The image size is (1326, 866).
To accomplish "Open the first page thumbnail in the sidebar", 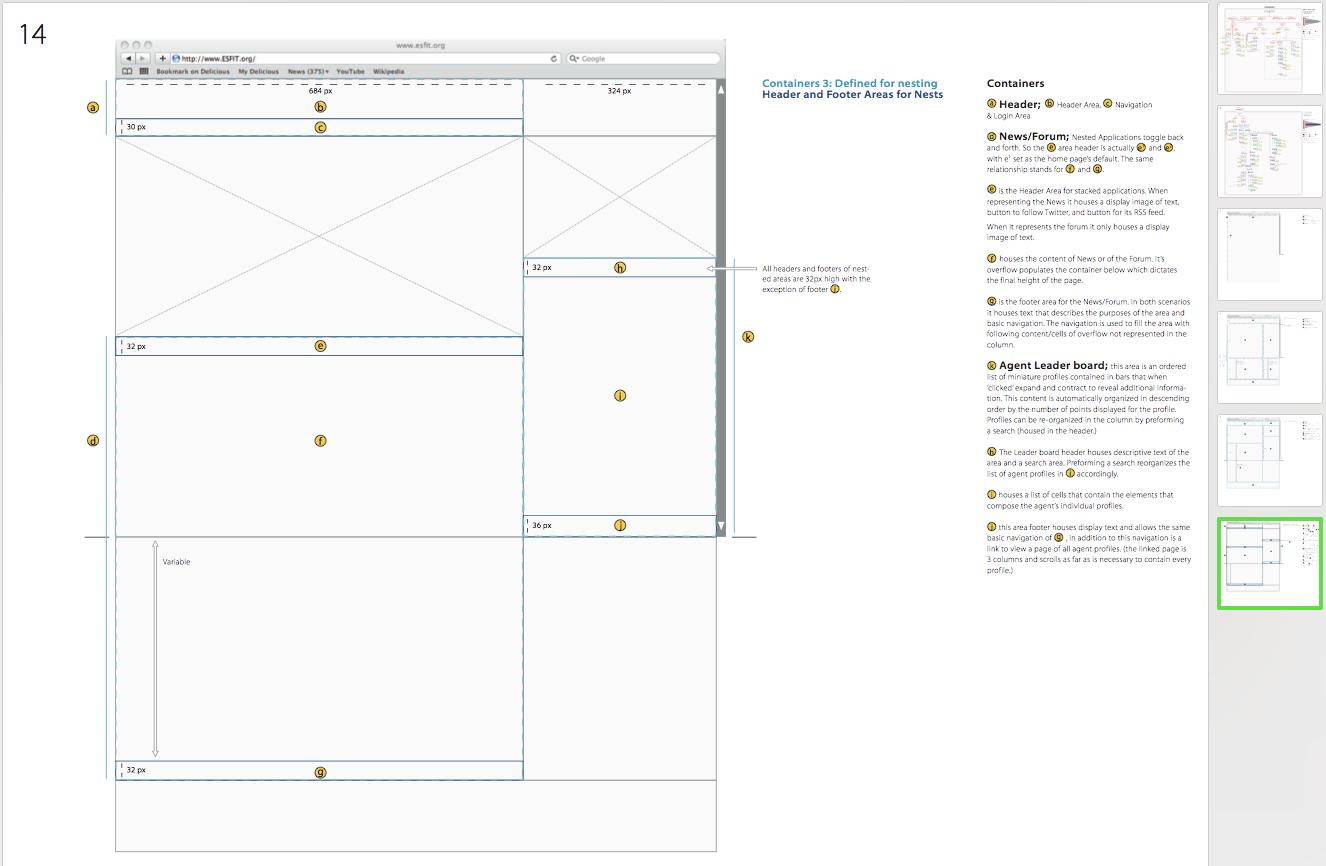I will pyautogui.click(x=1270, y=48).
